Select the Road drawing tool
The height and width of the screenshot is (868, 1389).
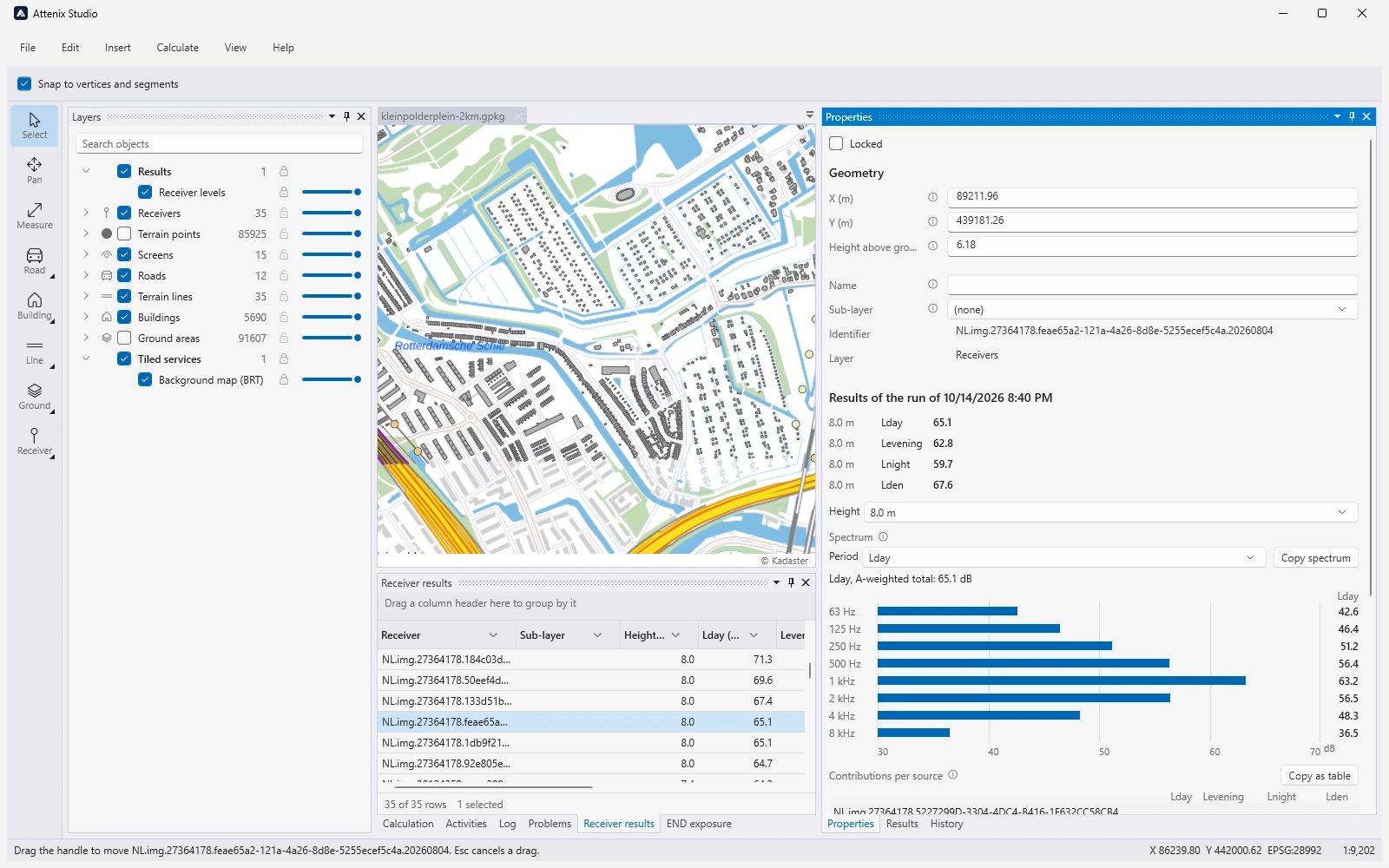(35, 261)
